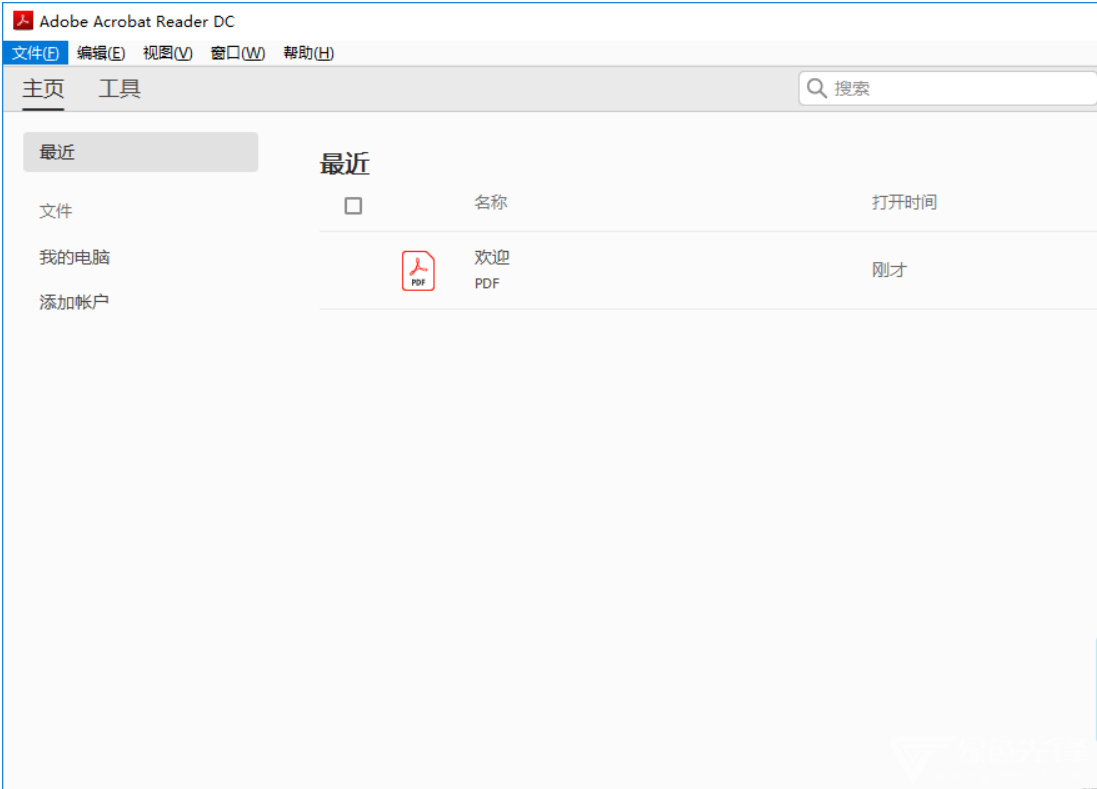Tick the select-all checkbox beside 名称
The image size is (1097, 789).
point(353,206)
